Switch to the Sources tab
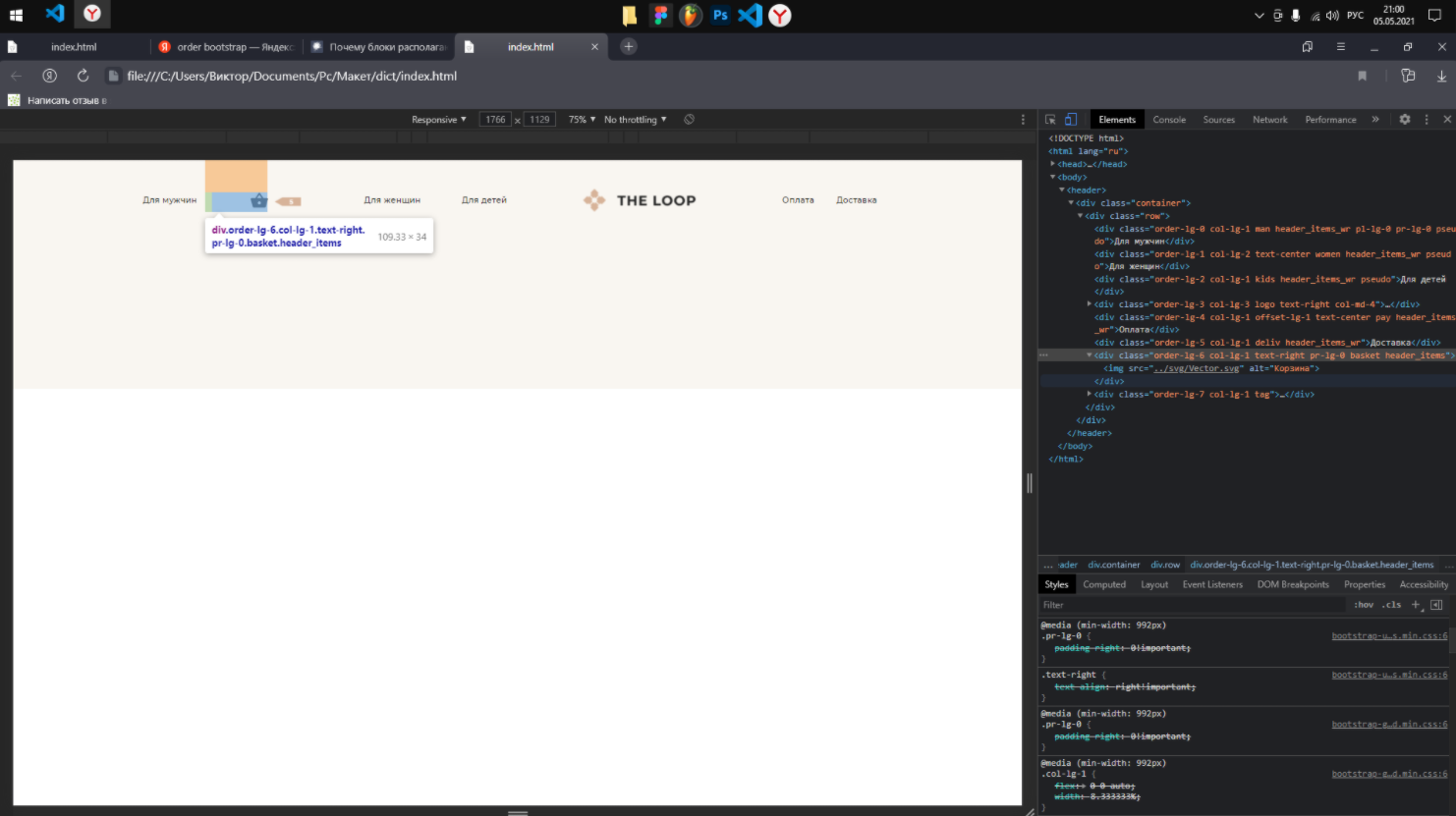 point(1219,120)
